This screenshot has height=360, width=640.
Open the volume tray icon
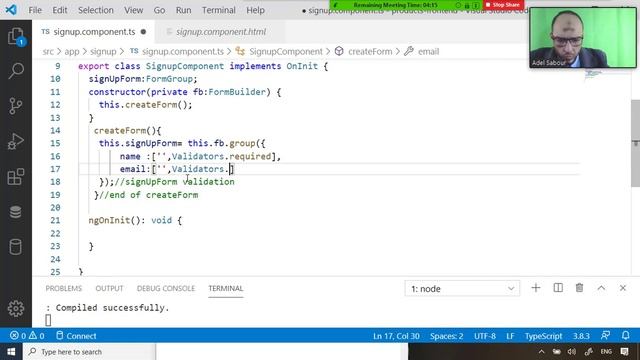(x=572, y=351)
